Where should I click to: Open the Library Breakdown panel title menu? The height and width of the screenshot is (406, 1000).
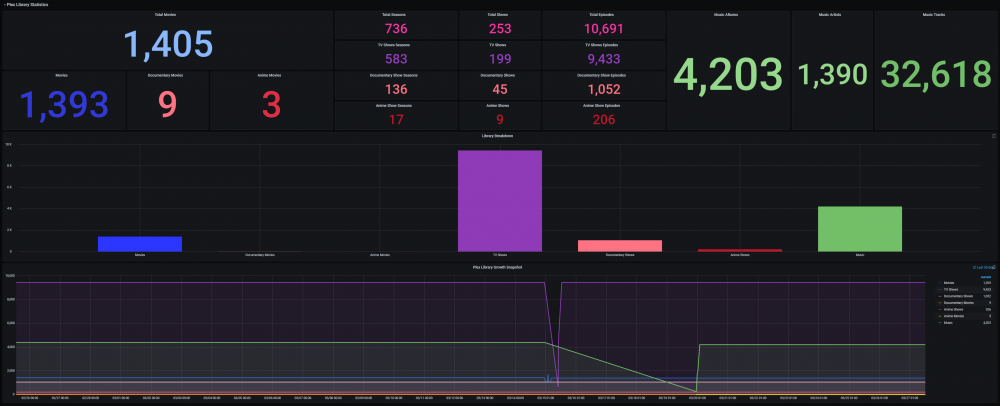click(x=497, y=136)
